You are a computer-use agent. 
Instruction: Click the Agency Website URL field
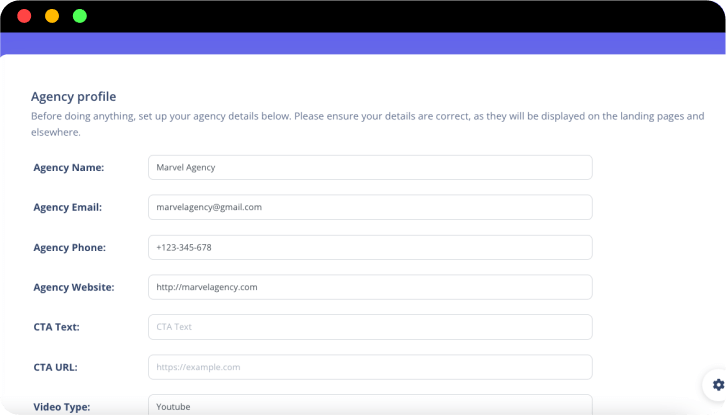[370, 287]
